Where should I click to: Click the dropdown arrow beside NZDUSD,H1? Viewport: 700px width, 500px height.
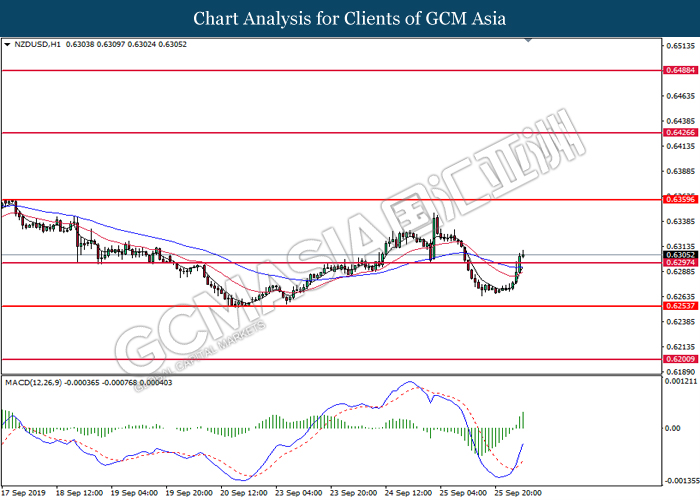pos(7,45)
